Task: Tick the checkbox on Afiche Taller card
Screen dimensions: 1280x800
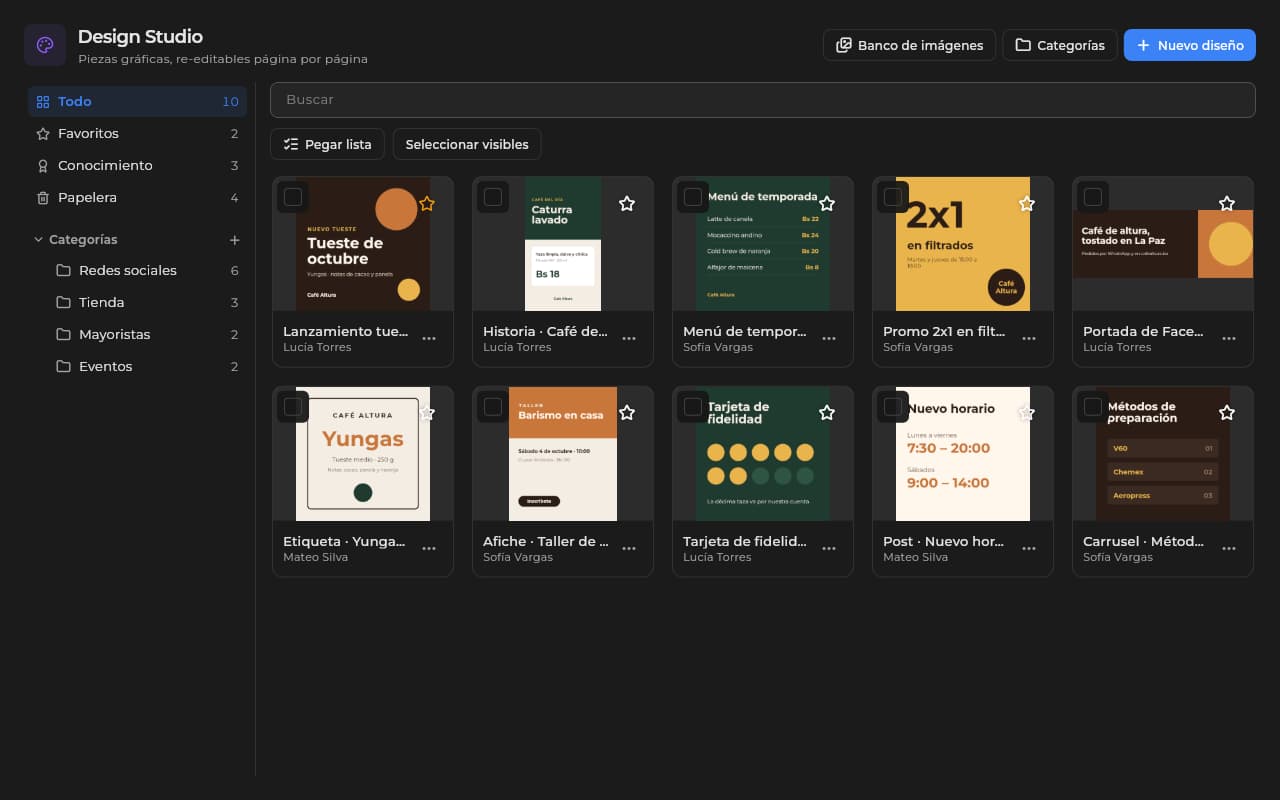Action: coord(493,407)
